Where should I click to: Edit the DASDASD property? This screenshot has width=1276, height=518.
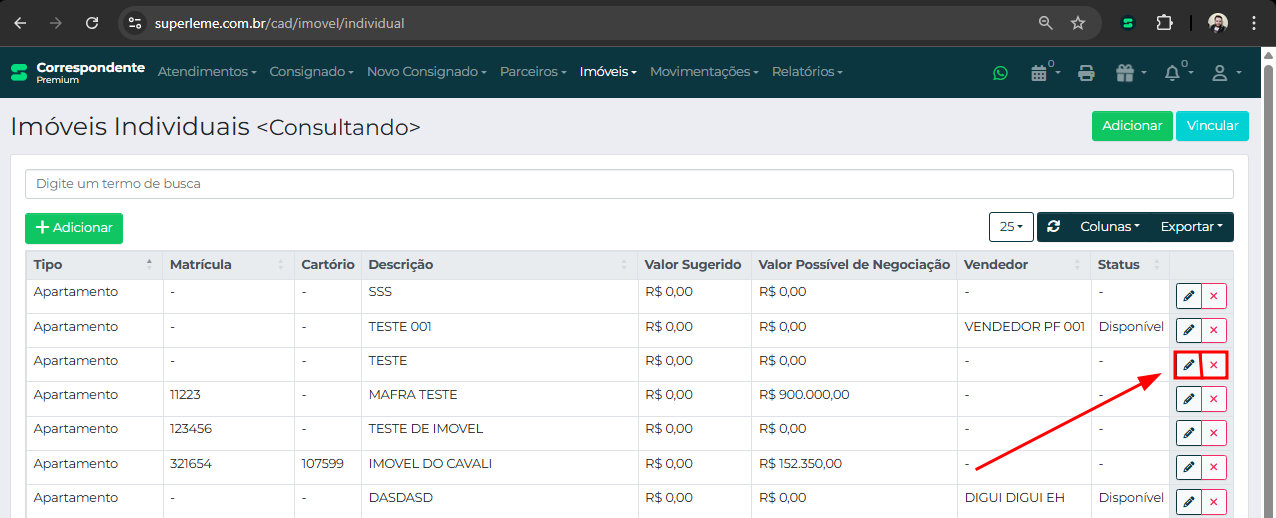(x=1188, y=502)
